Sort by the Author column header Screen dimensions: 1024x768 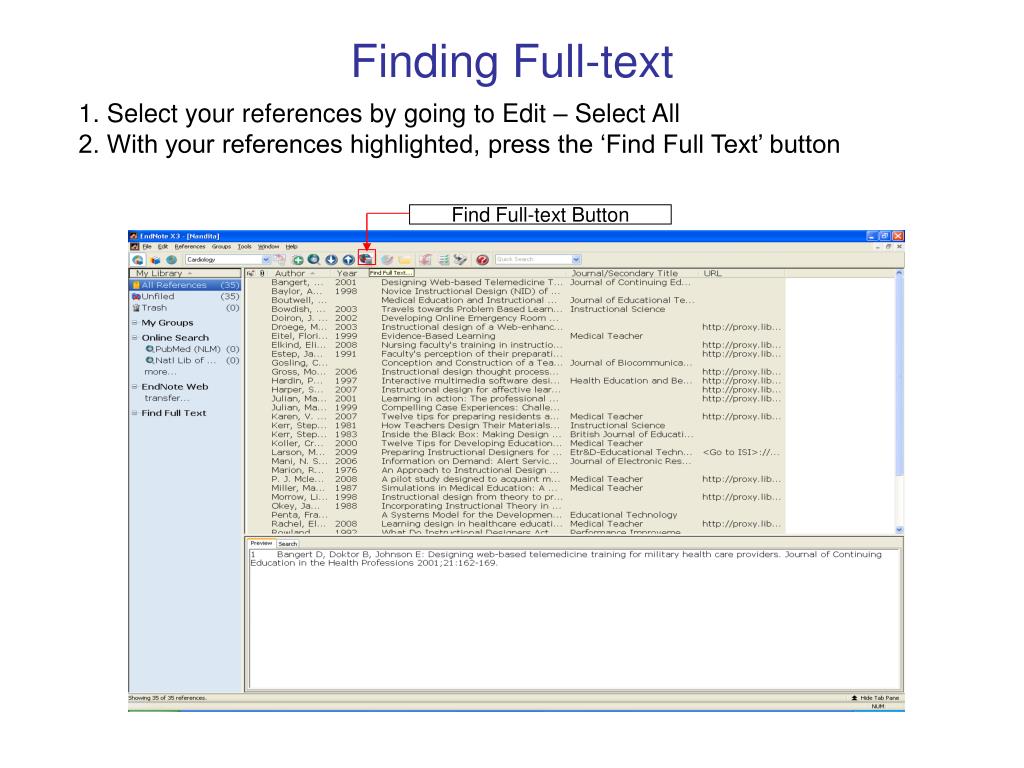(x=298, y=274)
